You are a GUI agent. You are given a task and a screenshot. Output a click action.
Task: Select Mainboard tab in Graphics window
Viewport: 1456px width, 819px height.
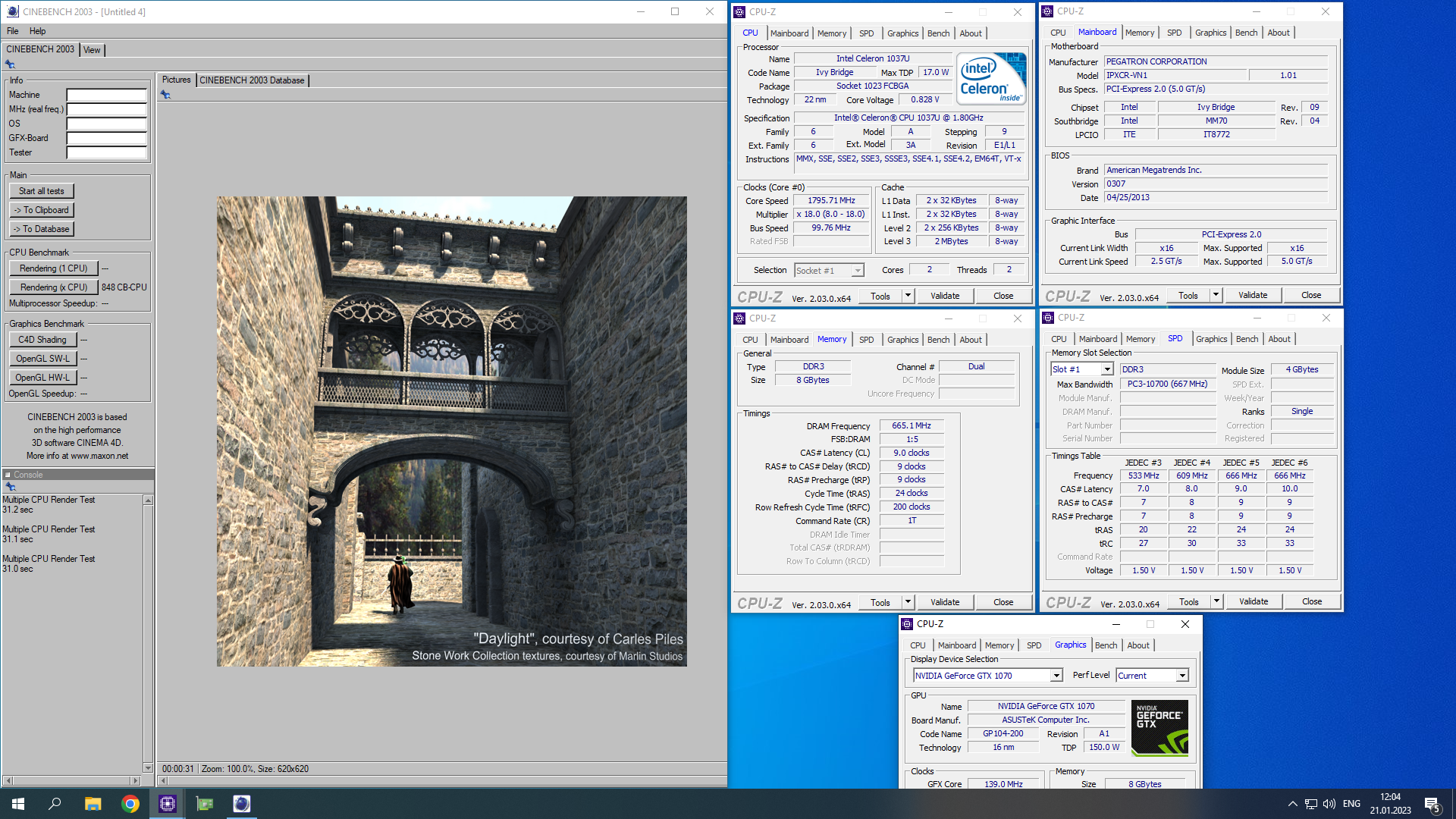tap(957, 645)
